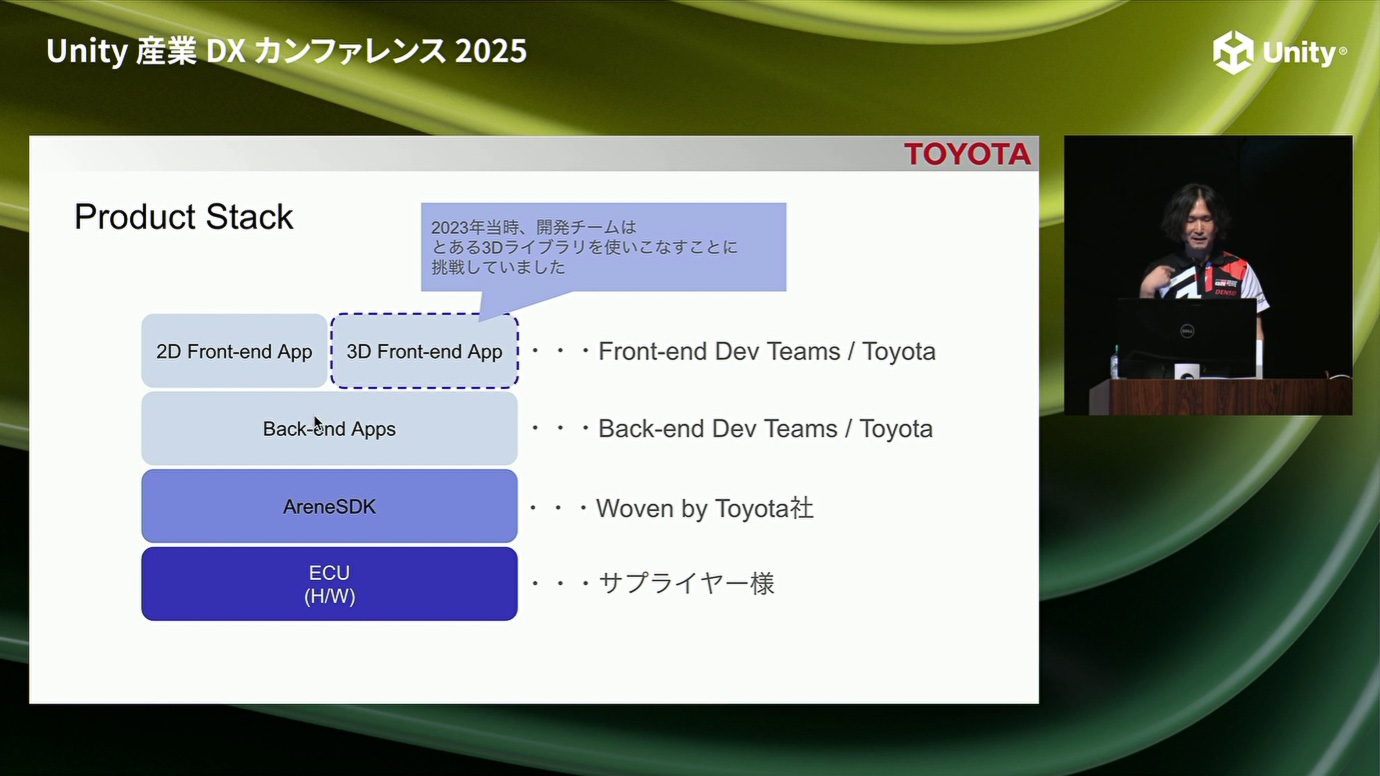Click the "Product Stack" slide heading

point(184,217)
